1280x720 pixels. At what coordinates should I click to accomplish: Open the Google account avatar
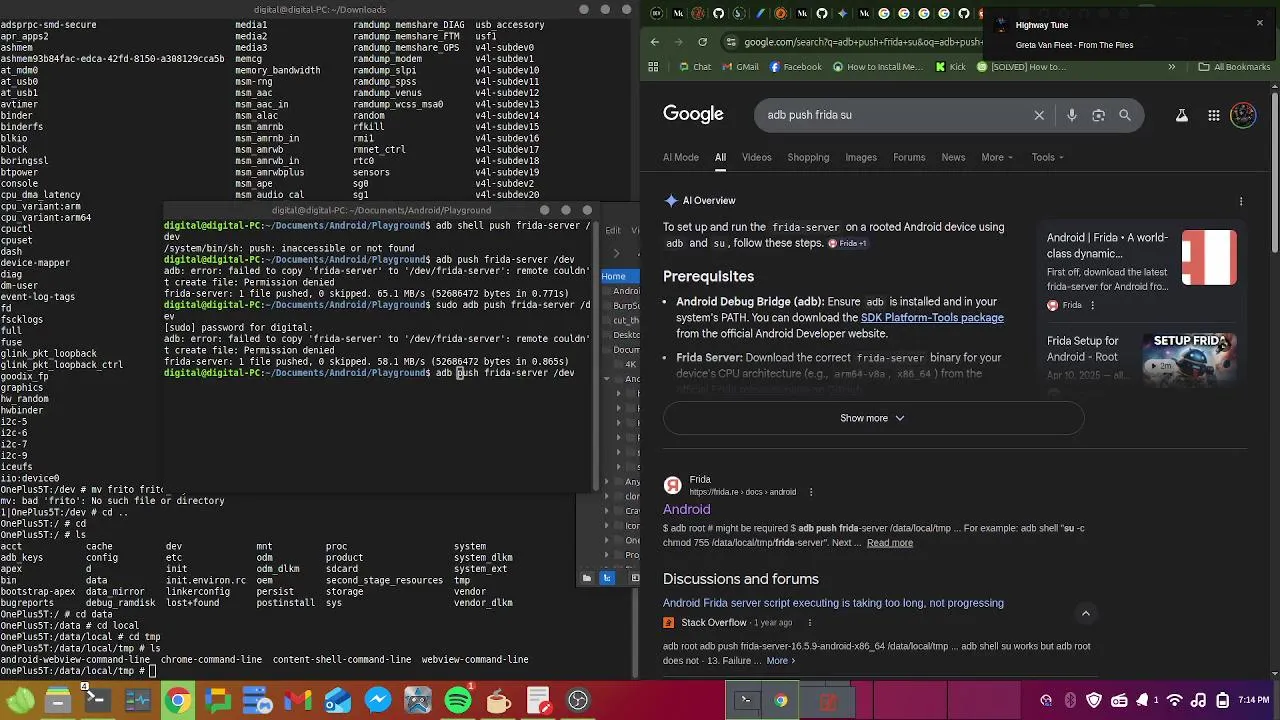point(1243,115)
